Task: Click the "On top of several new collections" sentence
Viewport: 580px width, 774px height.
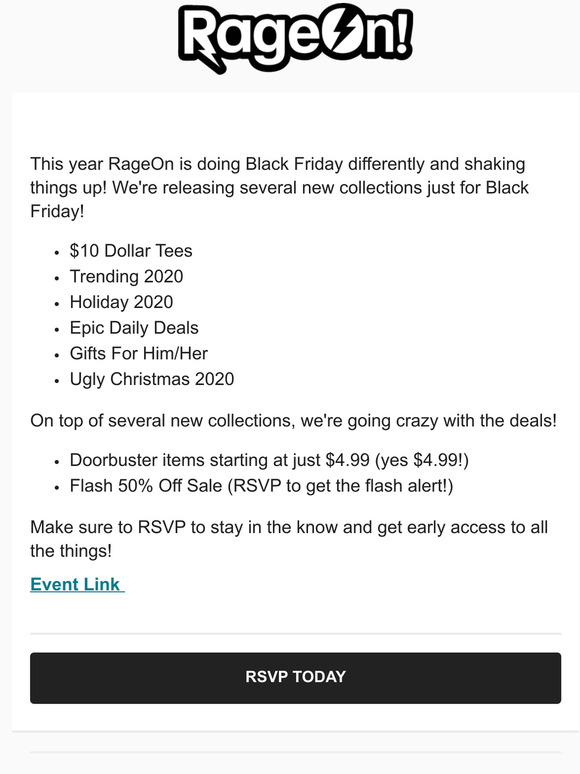Action: tap(293, 421)
